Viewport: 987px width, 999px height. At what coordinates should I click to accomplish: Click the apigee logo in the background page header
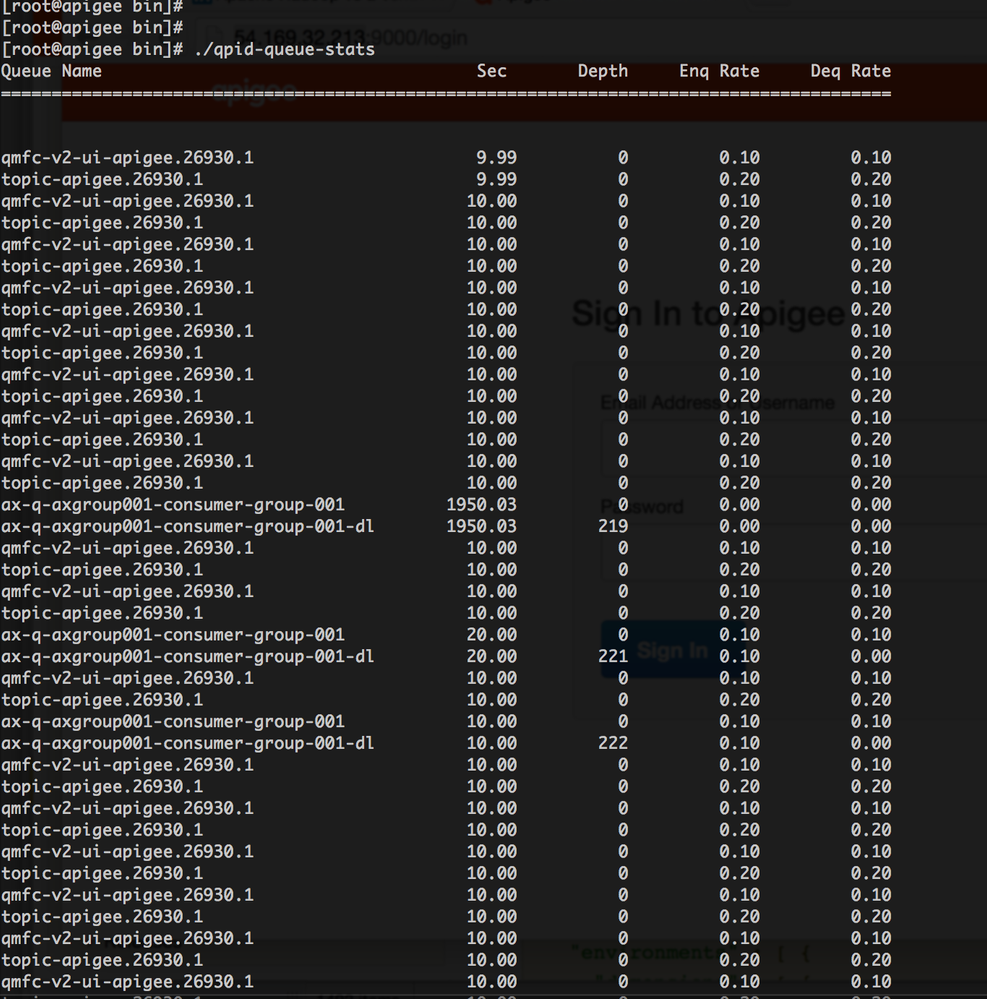point(254,92)
